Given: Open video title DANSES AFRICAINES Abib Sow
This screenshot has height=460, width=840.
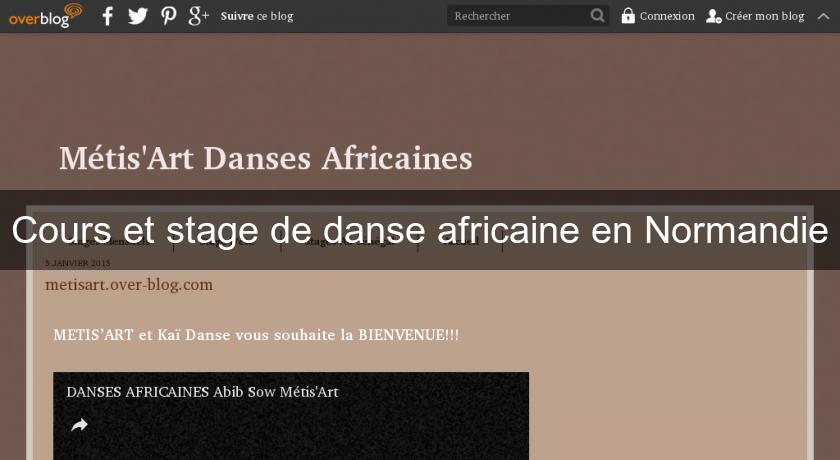Looking at the screenshot, I should (x=202, y=392).
